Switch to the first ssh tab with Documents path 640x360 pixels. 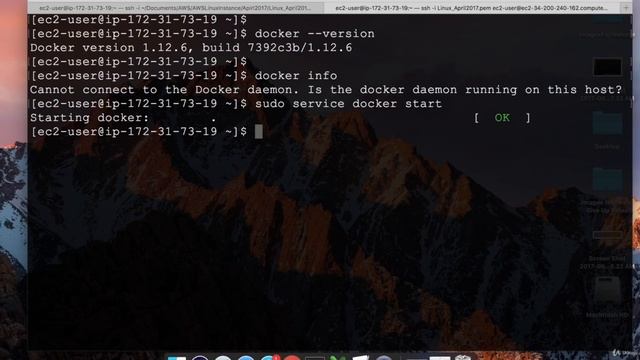point(176,8)
